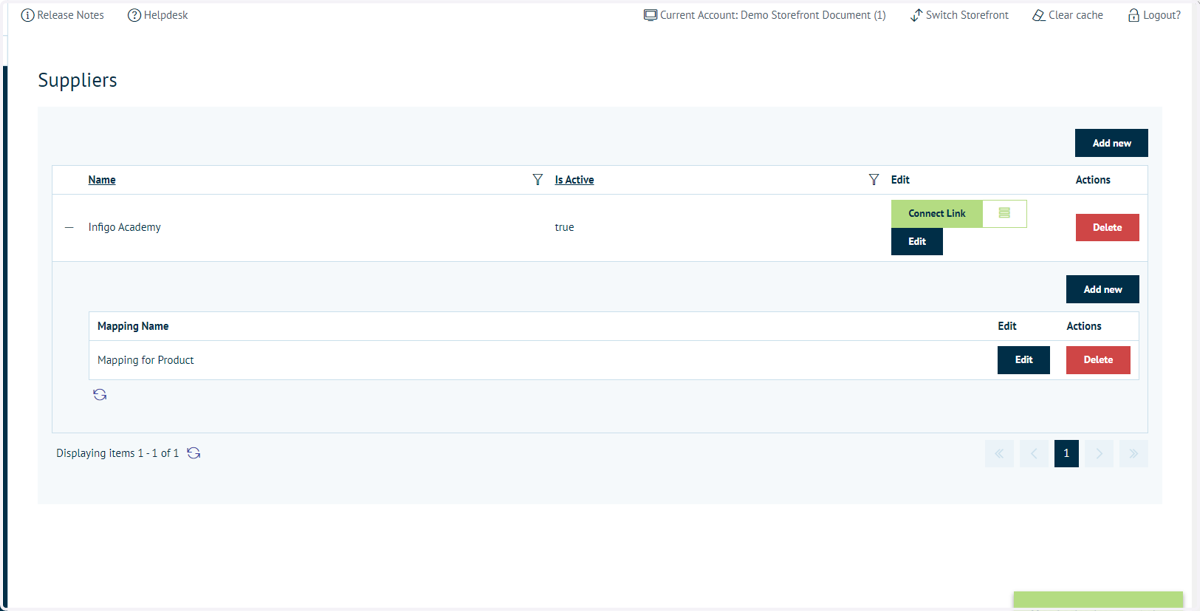The image size is (1200, 611).
Task: Go to the last page arrow
Action: pos(1133,453)
